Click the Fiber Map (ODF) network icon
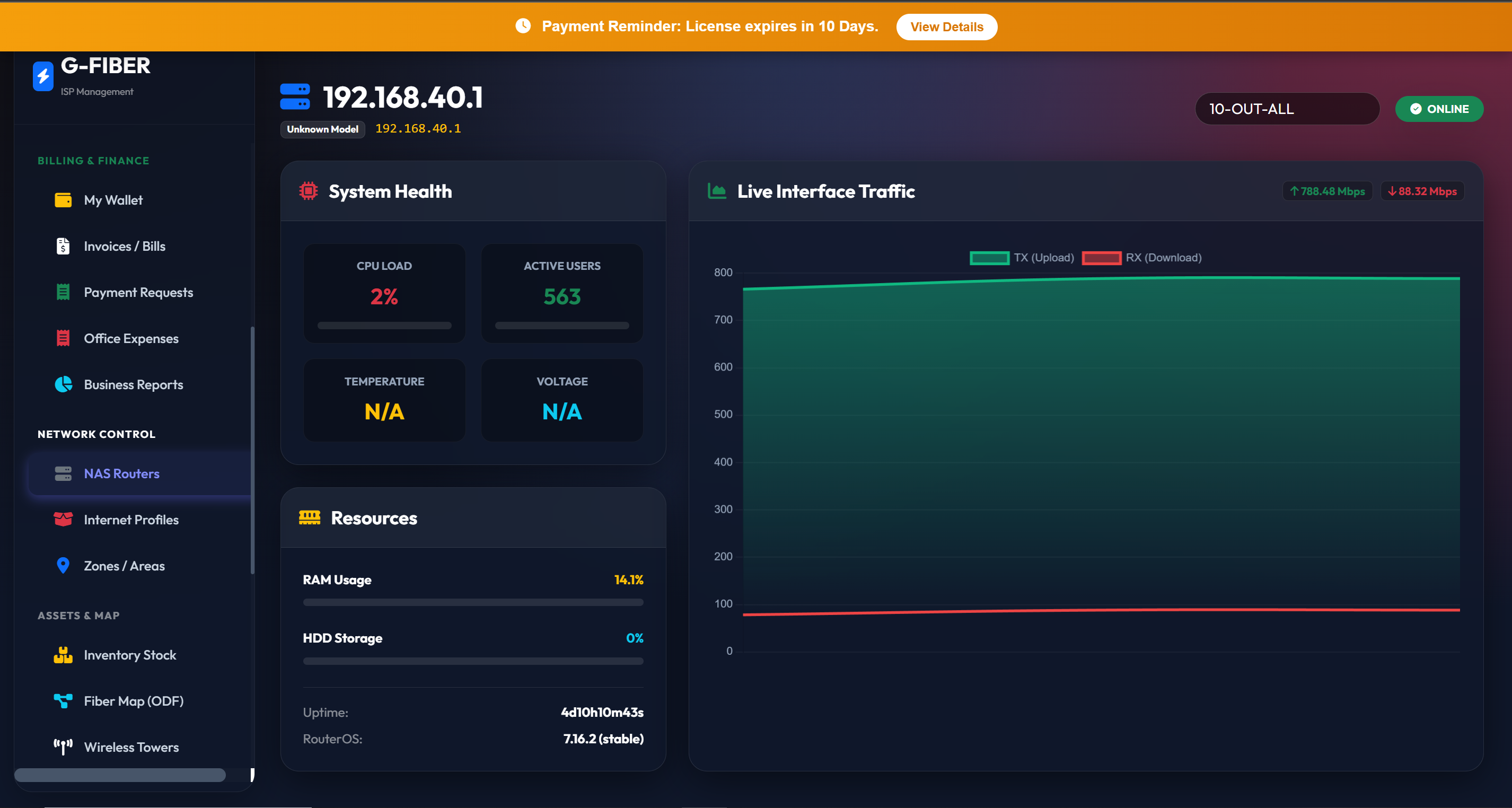 (63, 700)
